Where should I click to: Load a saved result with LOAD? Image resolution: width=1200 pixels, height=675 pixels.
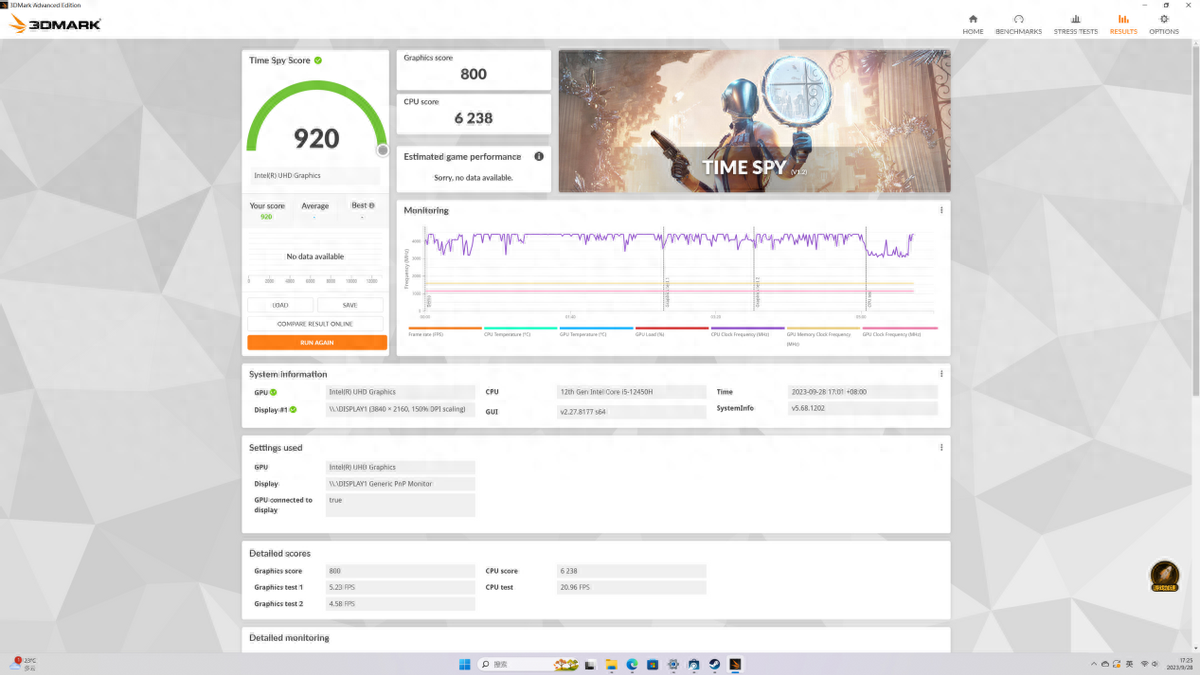tap(280, 305)
